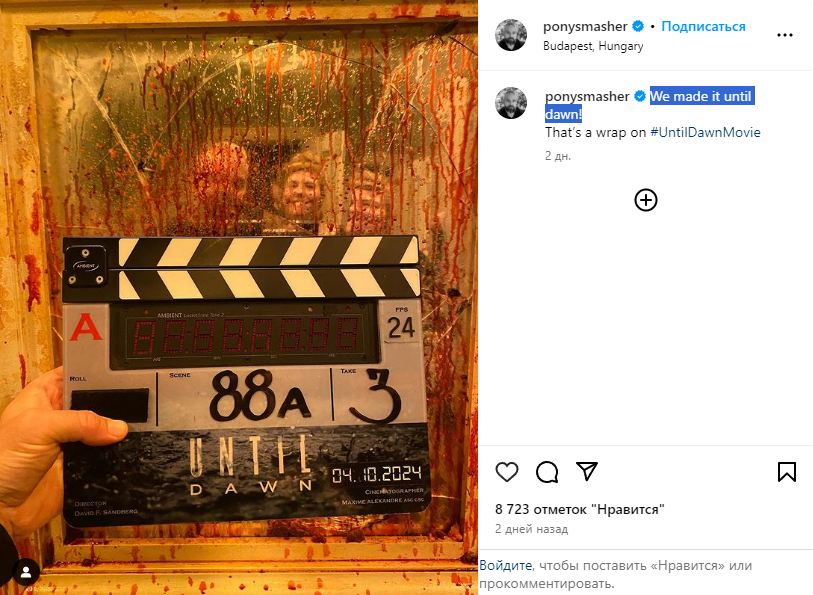Image resolution: width=814 pixels, height=595 pixels.
Task: Open Budapest, Hungary location link
Action: click(593, 46)
